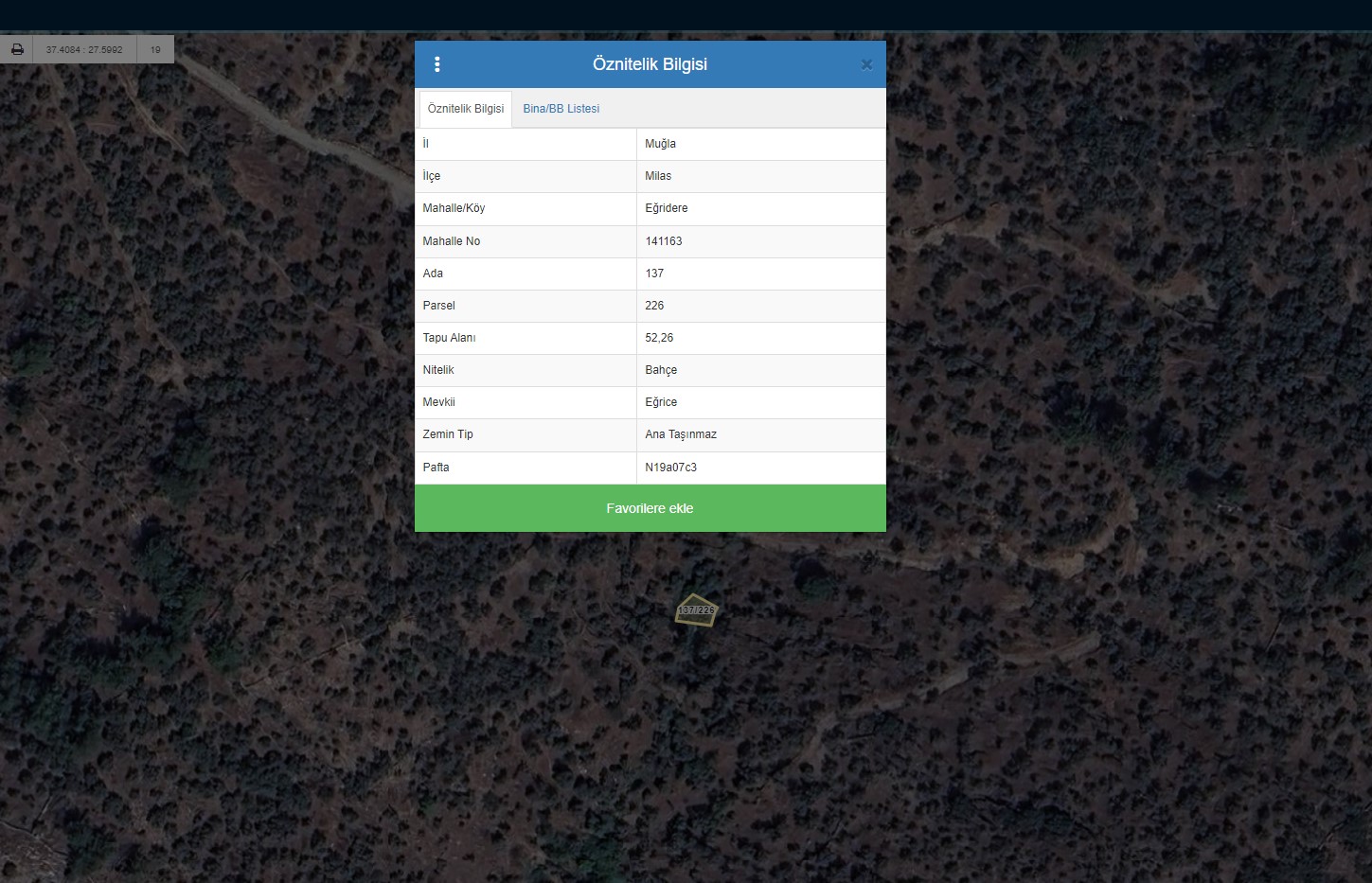Select the Tapu Alanı value 52,26
This screenshot has height=883, width=1372.
coord(659,338)
